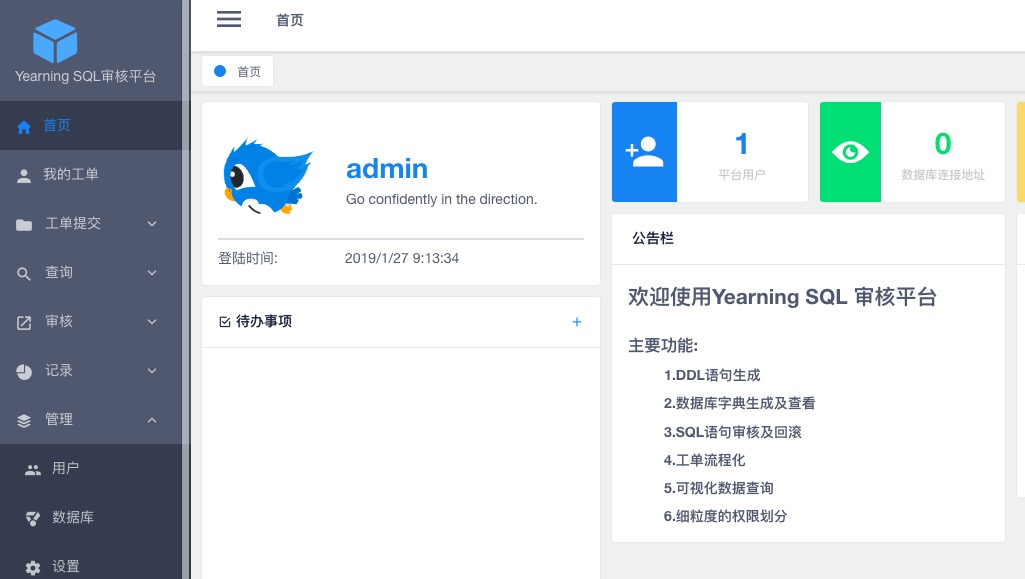Click Yearning SQL审核平台 title text
The height and width of the screenshot is (579, 1025).
85,76
